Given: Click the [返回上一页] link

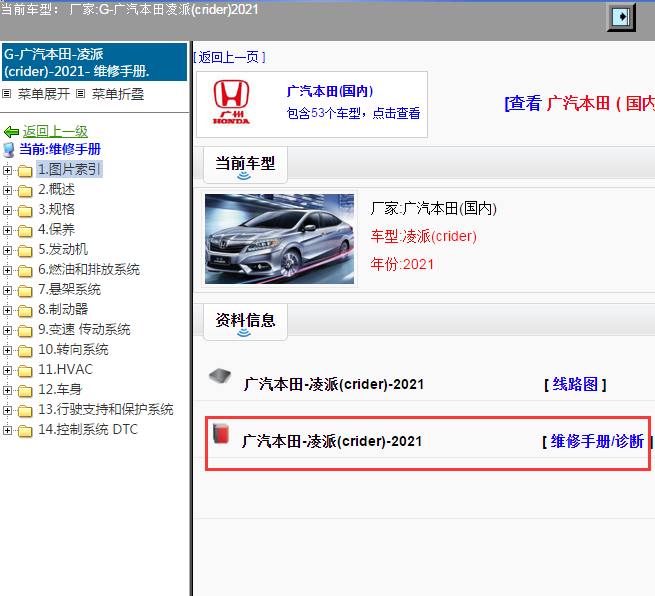Looking at the screenshot, I should click(229, 57).
